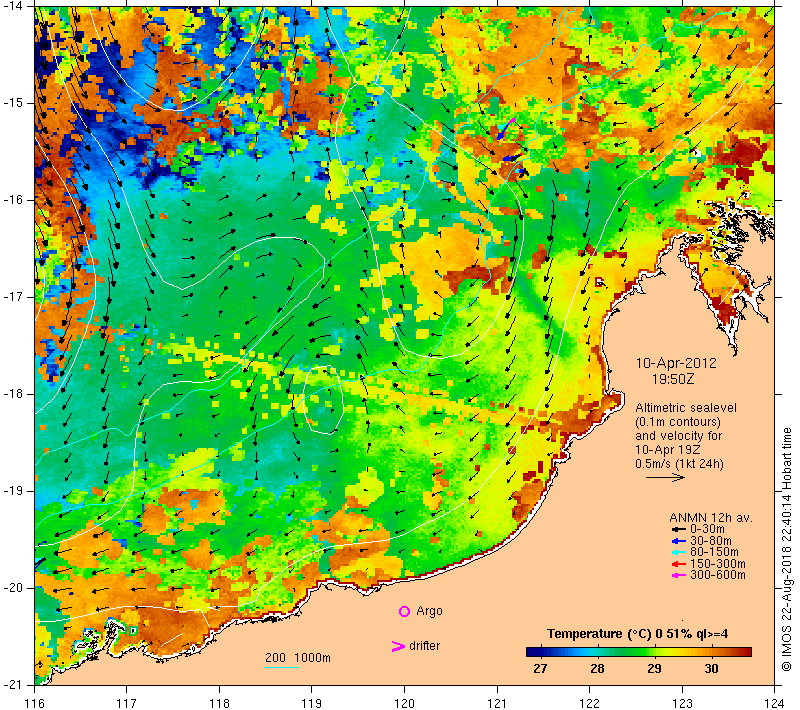Click the '28' color bar tick label
The width and height of the screenshot is (800, 710).
(x=597, y=669)
